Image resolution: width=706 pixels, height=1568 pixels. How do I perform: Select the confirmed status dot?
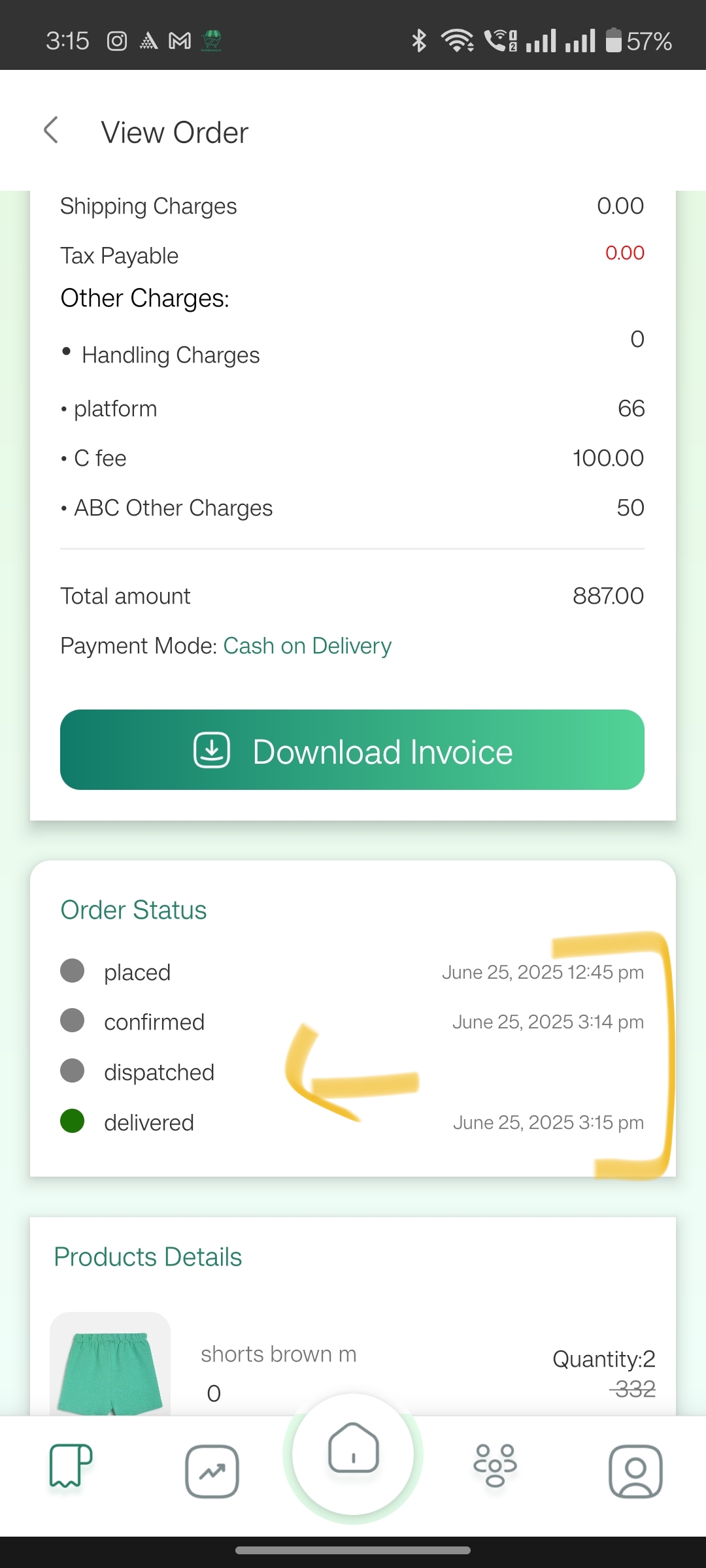click(72, 1021)
